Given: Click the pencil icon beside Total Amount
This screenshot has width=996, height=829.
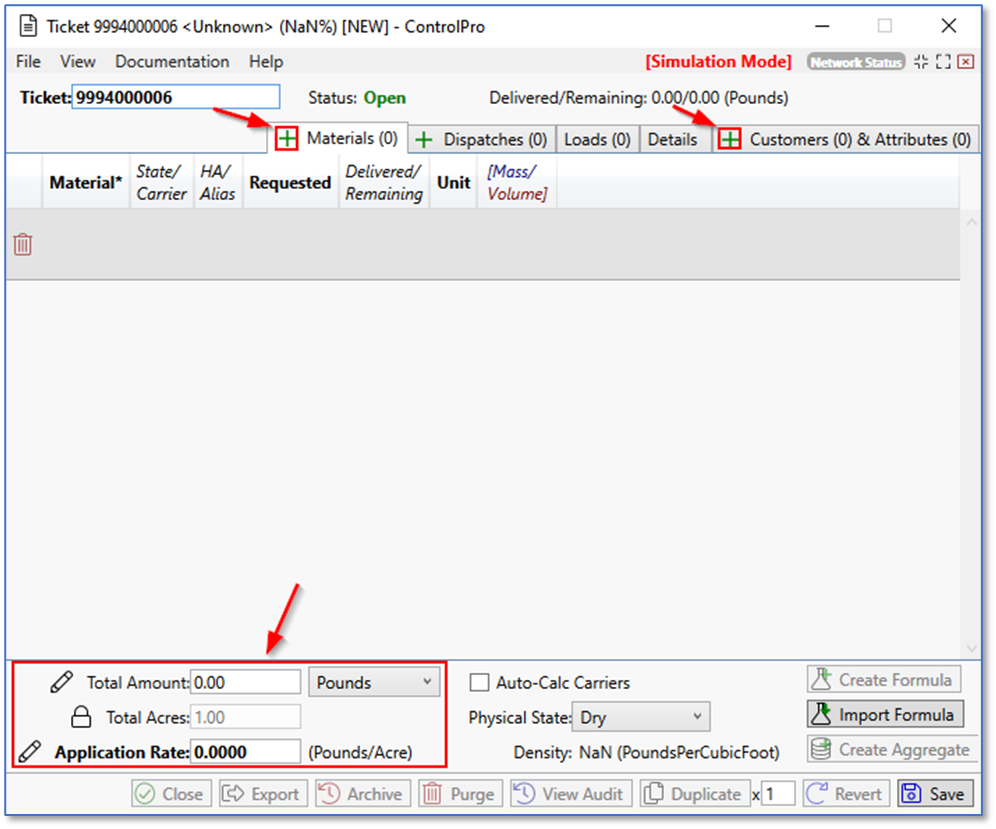Looking at the screenshot, I should (62, 681).
